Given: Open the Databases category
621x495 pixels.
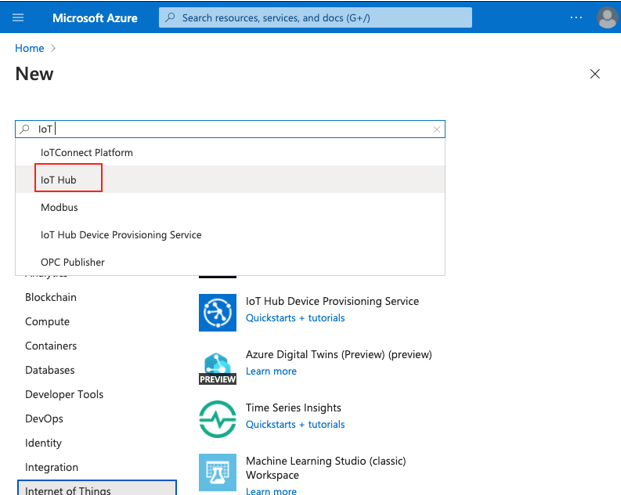Looking at the screenshot, I should coord(50,370).
